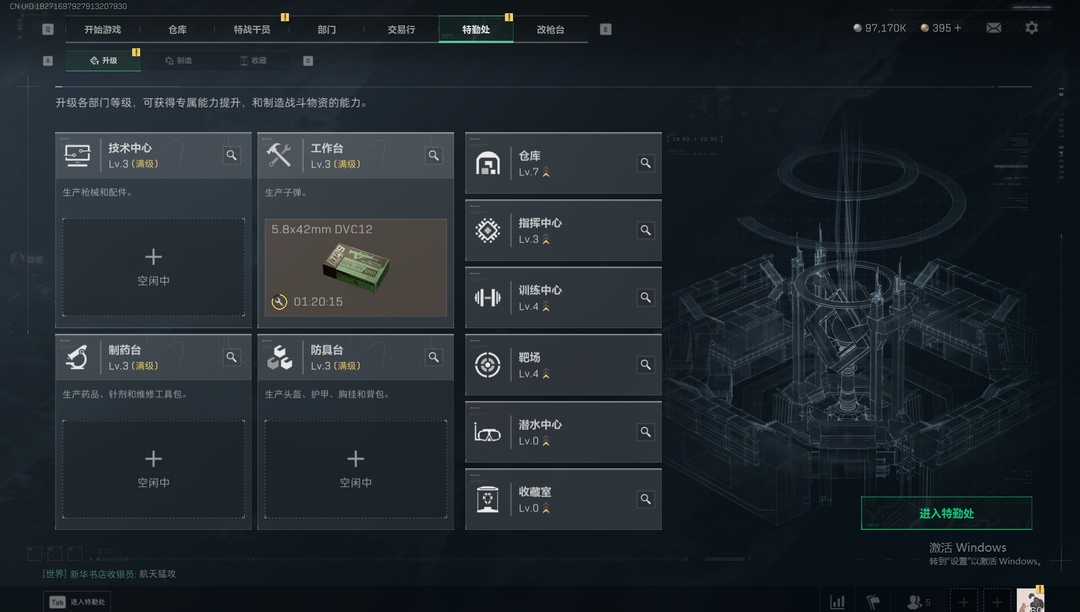Image resolution: width=1080 pixels, height=612 pixels.
Task: Open the 5.8x42mm DVC12 production item
Action: (x=355, y=268)
